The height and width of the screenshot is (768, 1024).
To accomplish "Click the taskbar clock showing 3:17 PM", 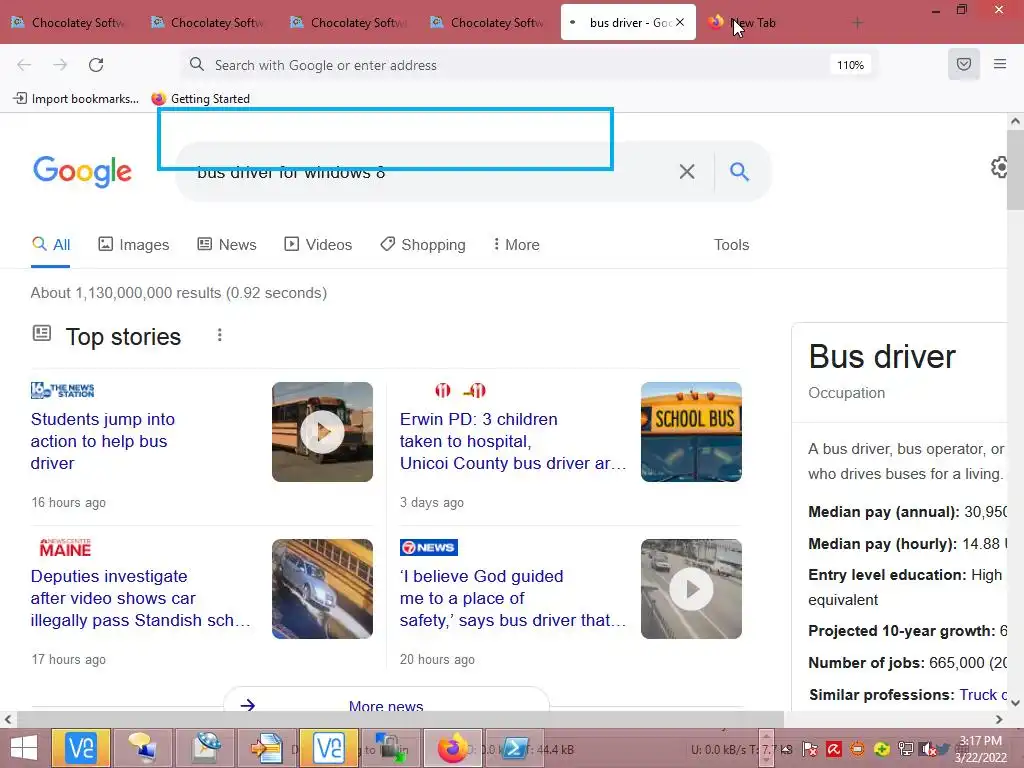I will click(980, 749).
